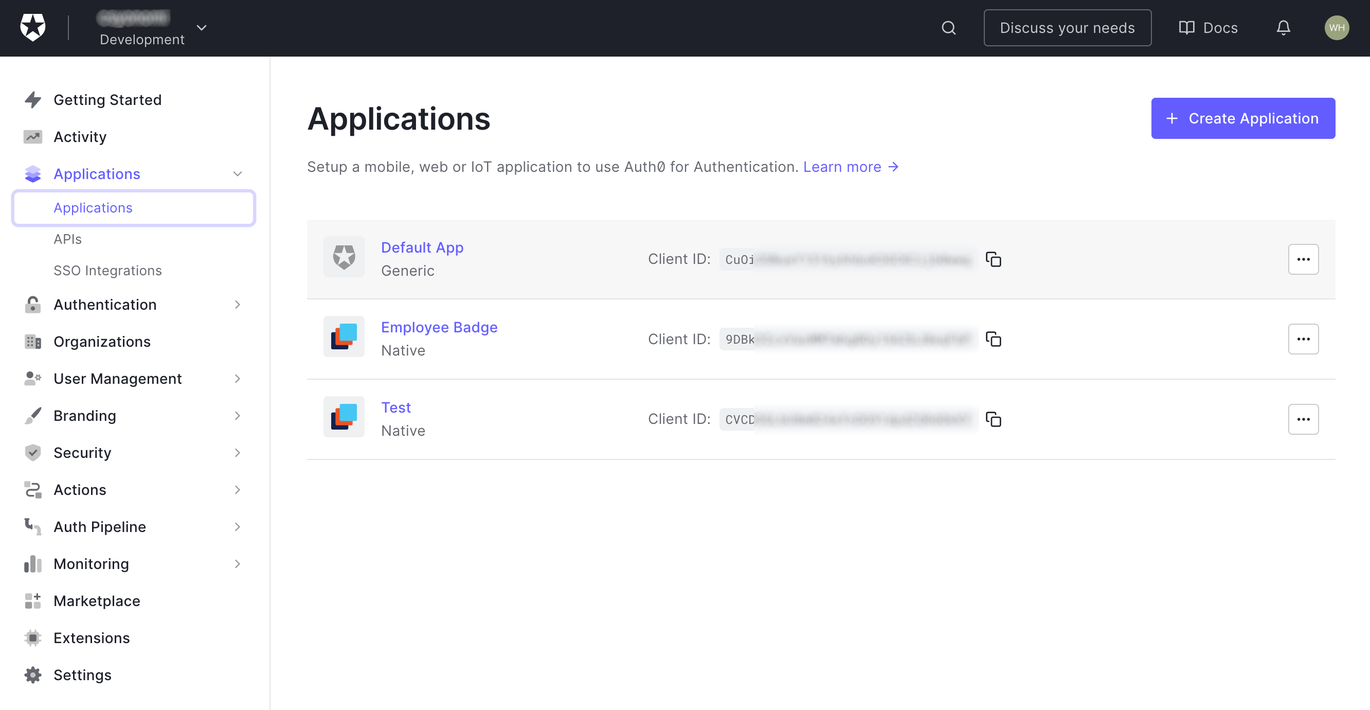Copy the Test app client ID
Screen dimensions: 1370x710
coord(993,419)
